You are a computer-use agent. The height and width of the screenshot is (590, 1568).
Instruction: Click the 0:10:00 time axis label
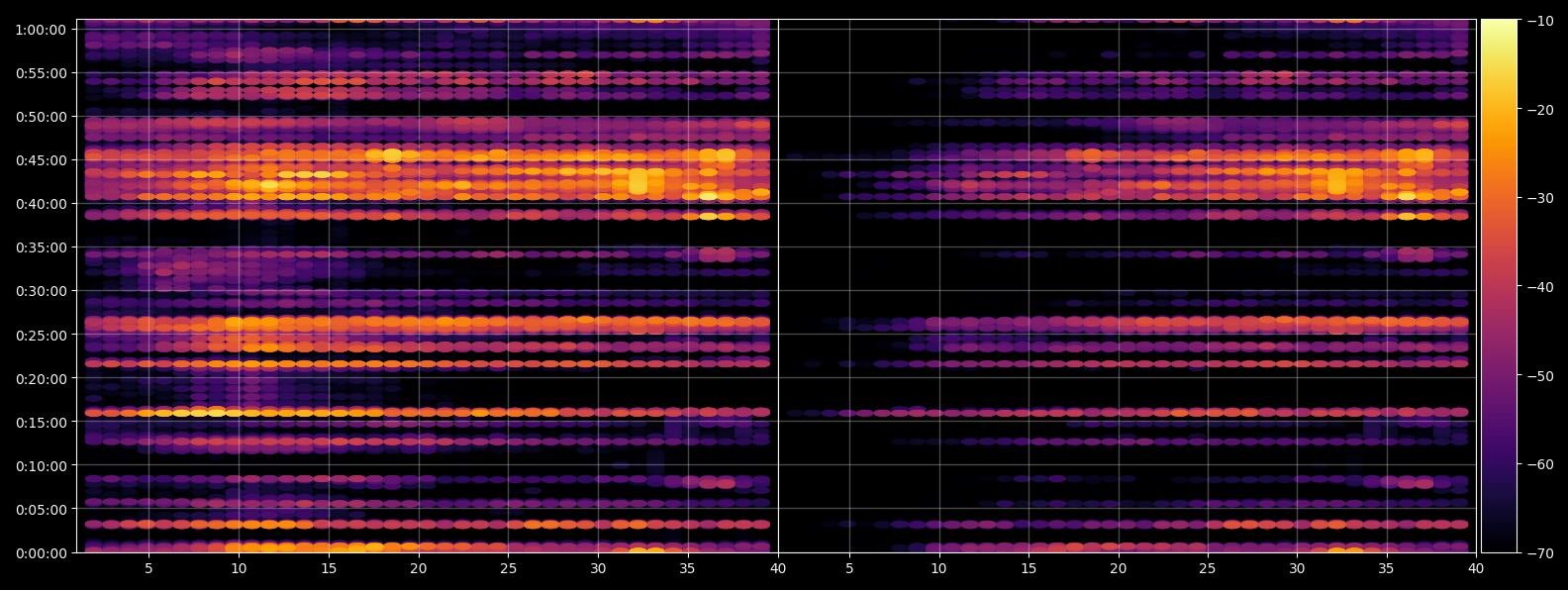[41, 465]
